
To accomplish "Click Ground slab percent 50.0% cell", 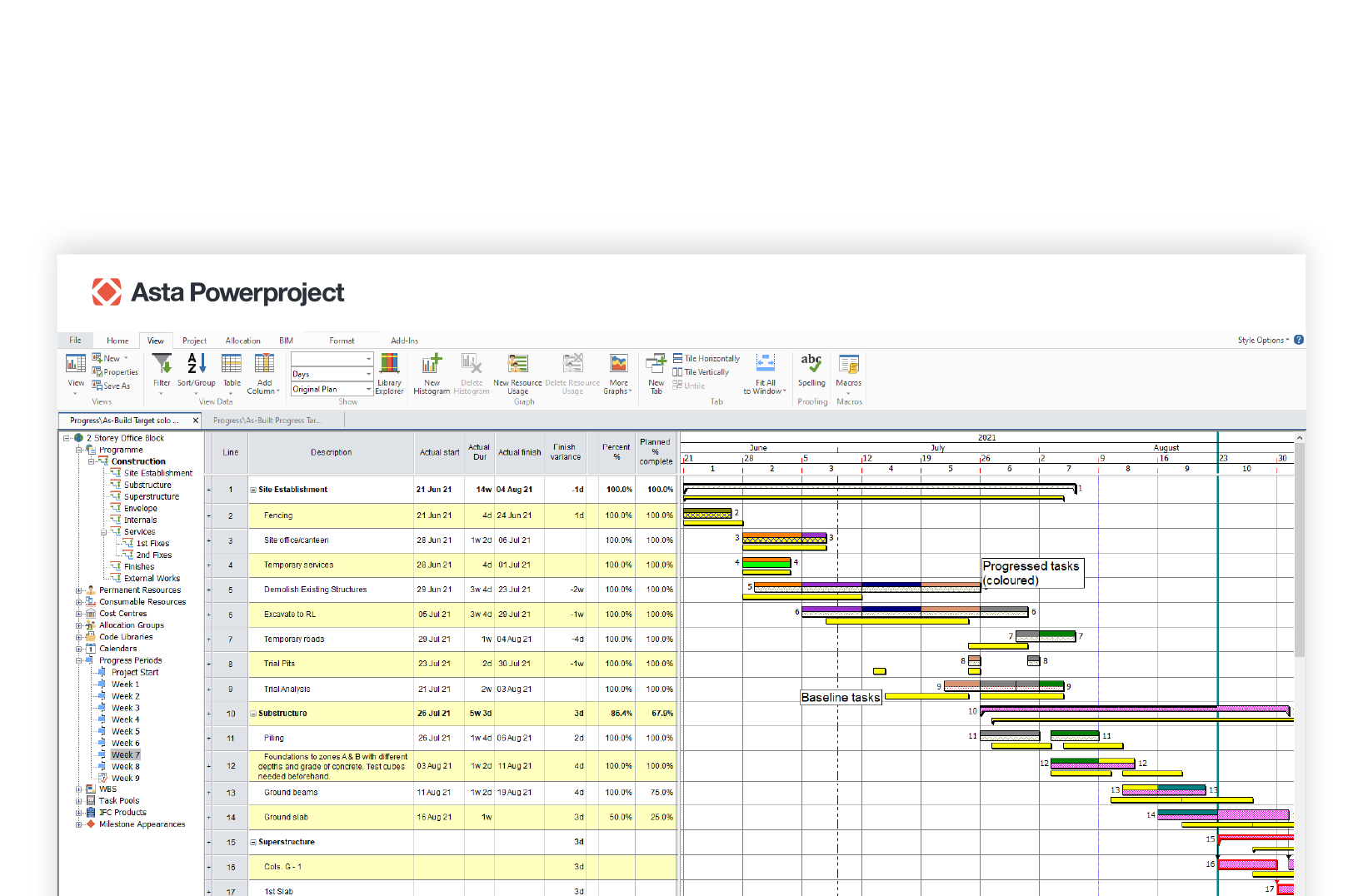I will click(617, 818).
